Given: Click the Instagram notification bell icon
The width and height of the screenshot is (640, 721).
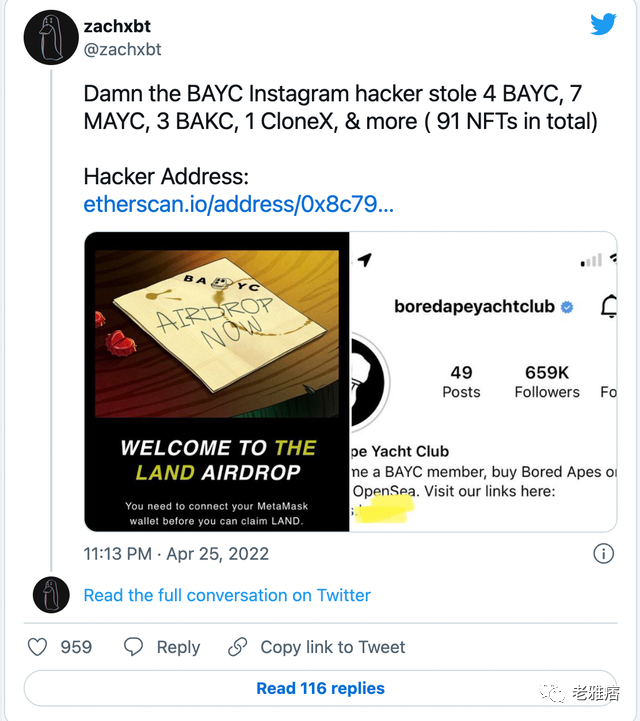Looking at the screenshot, I should click(609, 307).
